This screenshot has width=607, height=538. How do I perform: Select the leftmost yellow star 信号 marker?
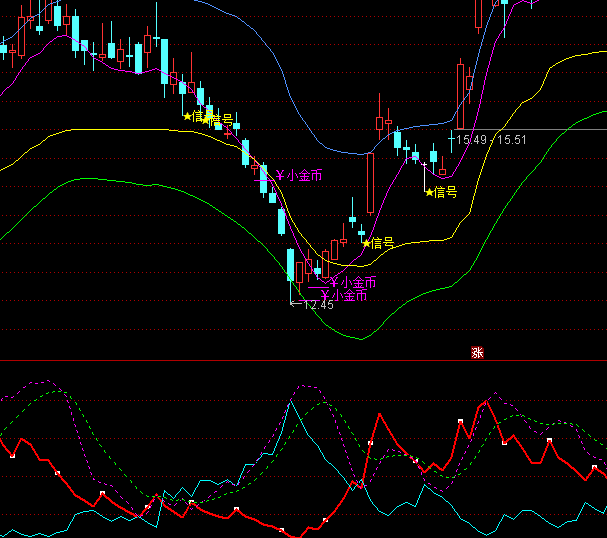(x=194, y=116)
